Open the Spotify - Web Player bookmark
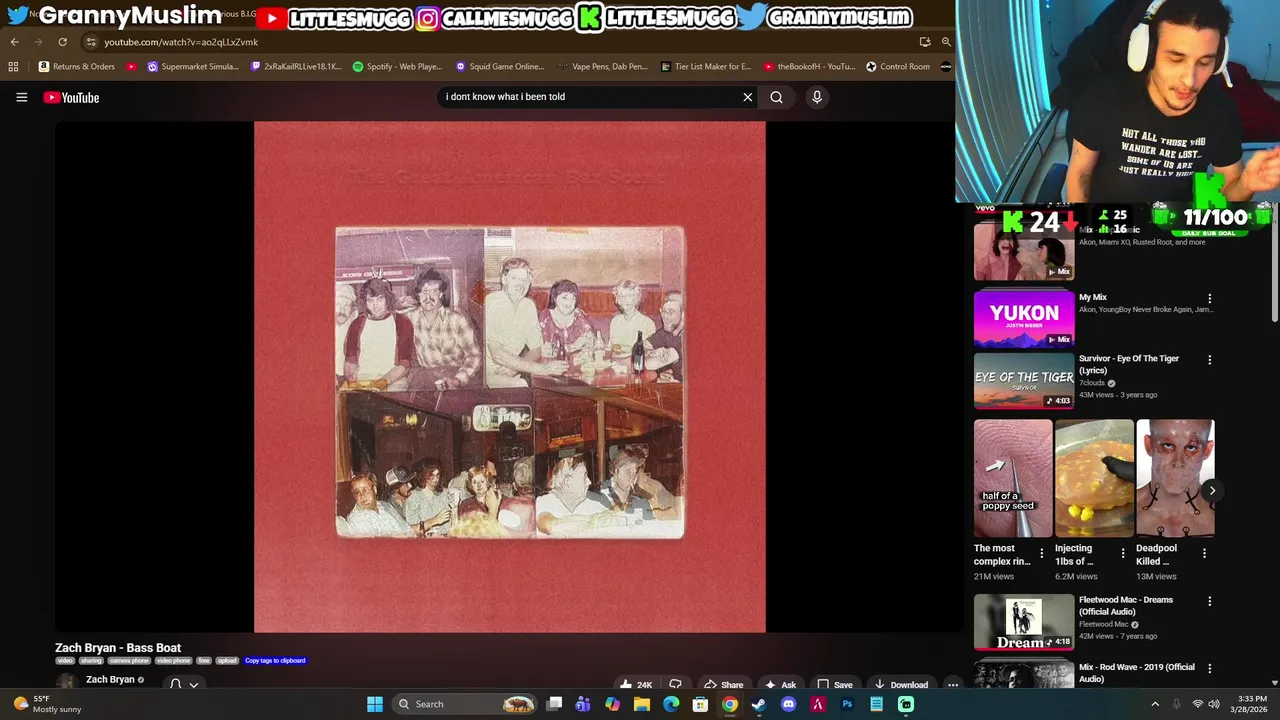Screen dimensions: 1280x720 tap(397, 67)
